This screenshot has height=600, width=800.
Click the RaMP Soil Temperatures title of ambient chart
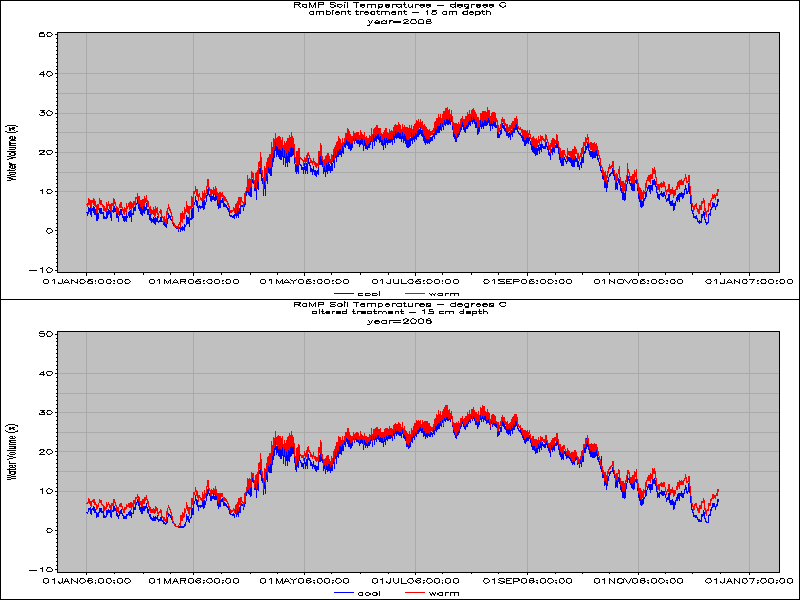click(x=399, y=5)
